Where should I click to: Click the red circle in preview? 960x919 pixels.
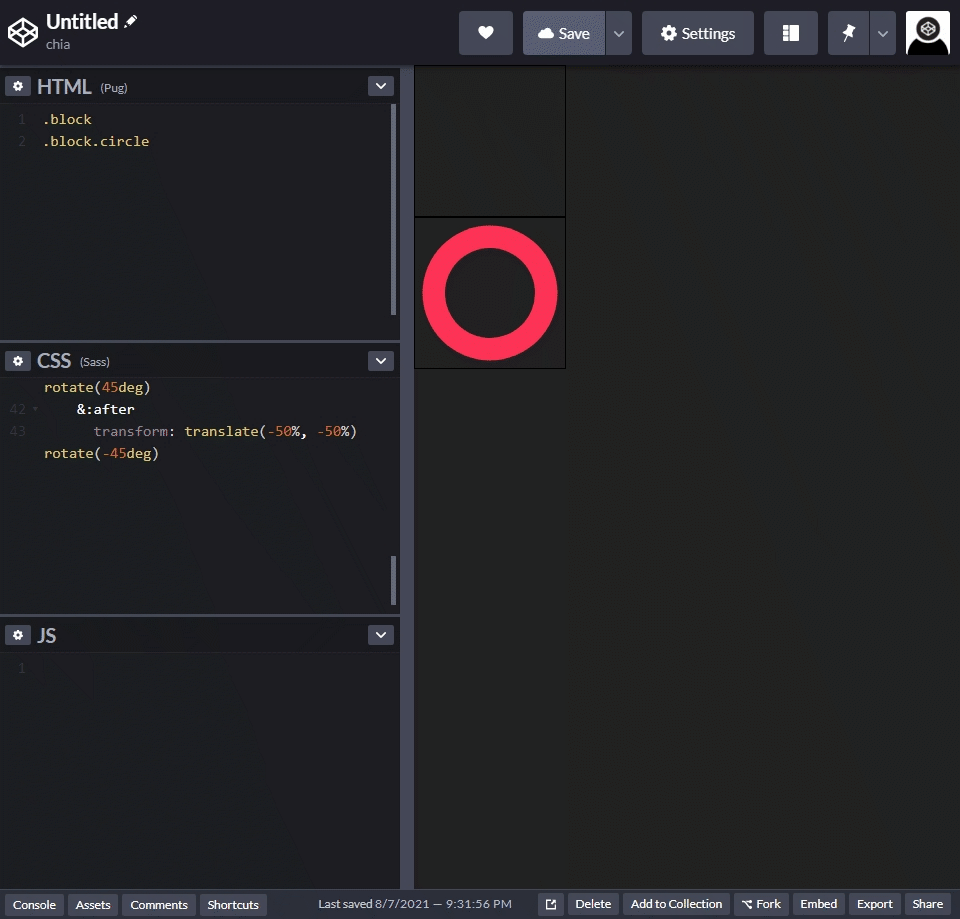click(x=490, y=293)
